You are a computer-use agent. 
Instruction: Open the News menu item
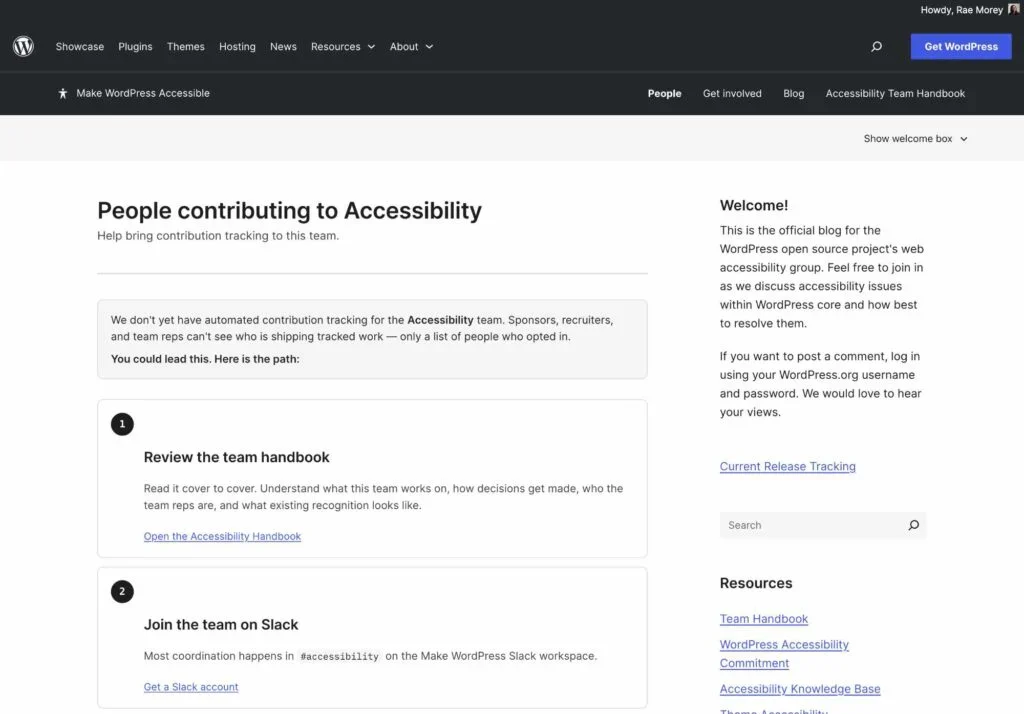(283, 46)
